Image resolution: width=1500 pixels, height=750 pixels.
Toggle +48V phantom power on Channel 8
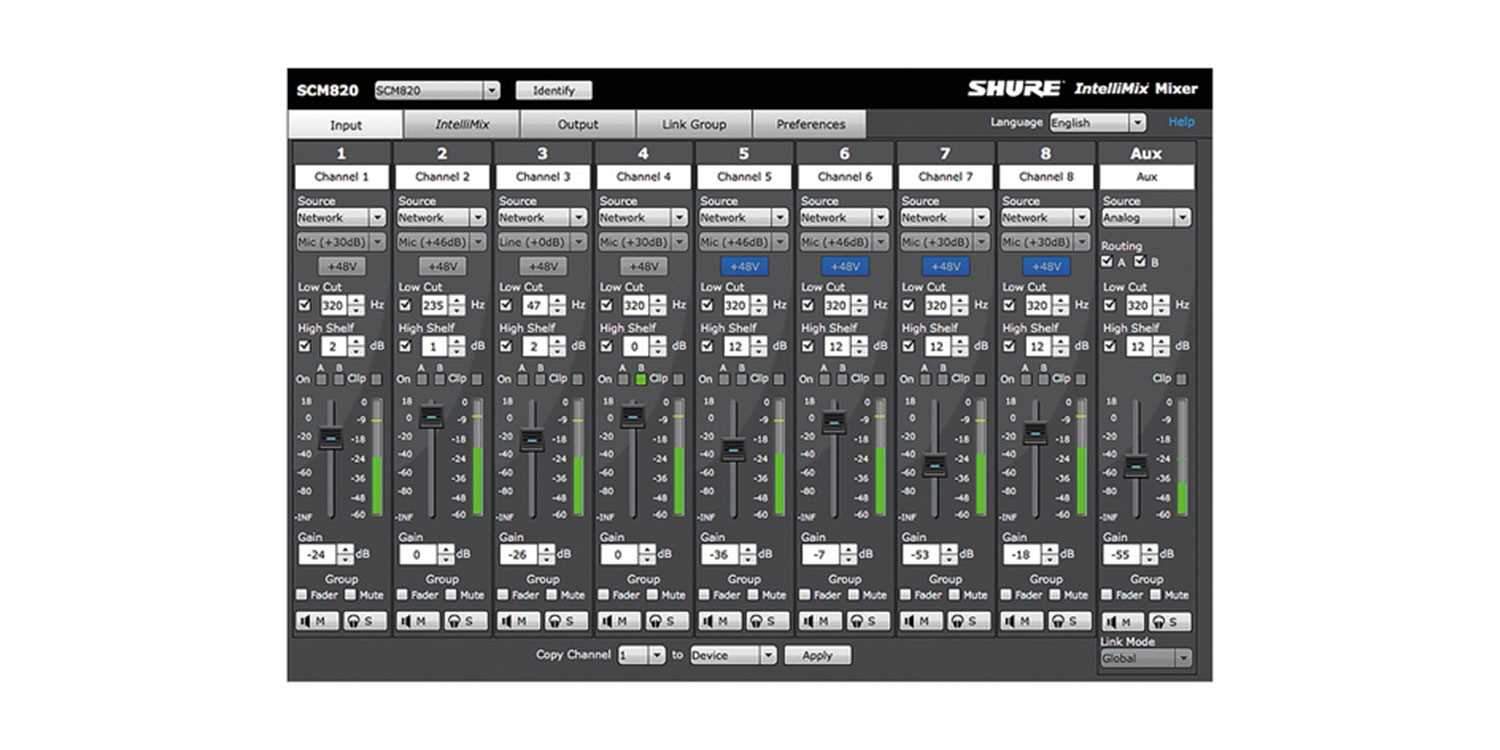pyautogui.click(x=1046, y=267)
